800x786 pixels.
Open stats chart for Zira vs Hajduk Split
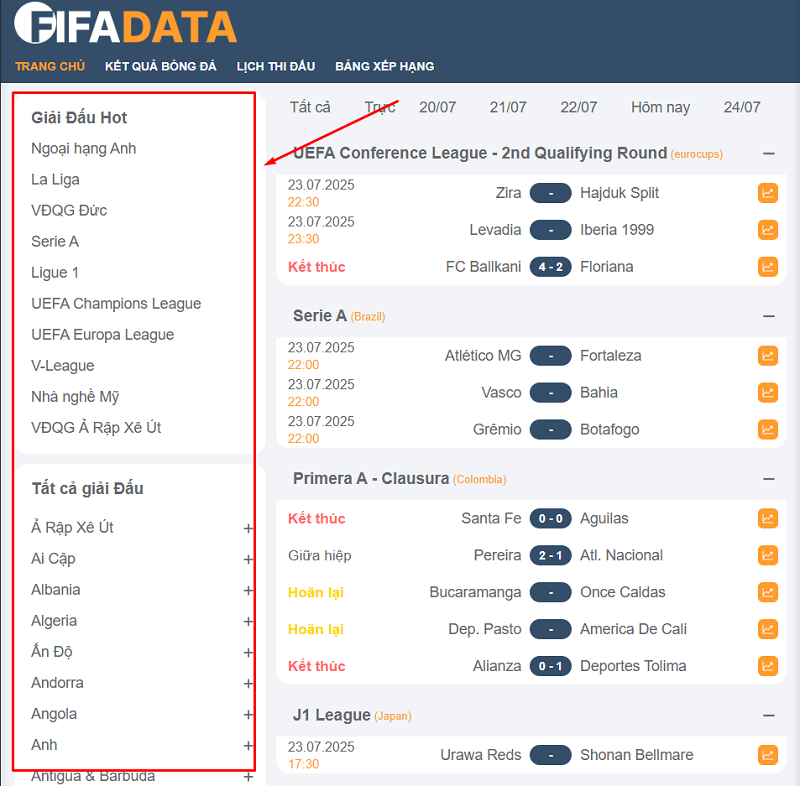click(x=767, y=193)
